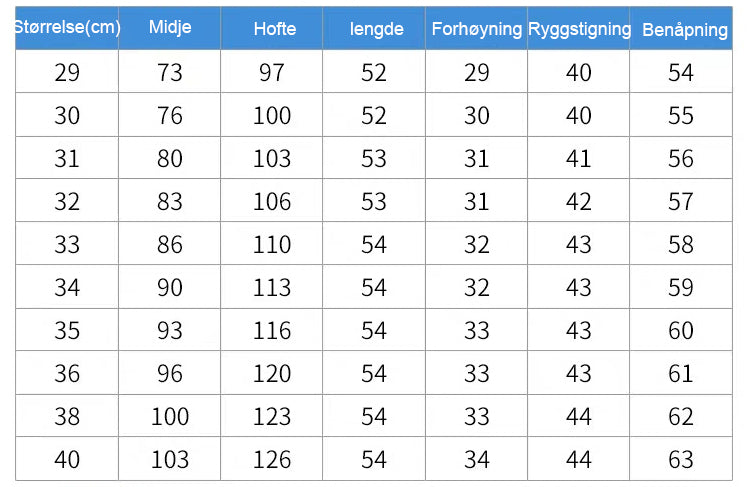Select the Hofte value 126
The height and width of the screenshot is (487, 747).
click(272, 460)
